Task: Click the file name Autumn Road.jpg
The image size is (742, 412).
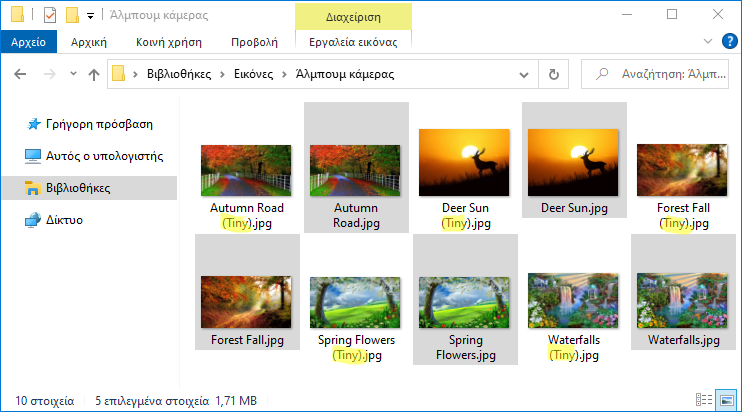Action: coord(356,215)
